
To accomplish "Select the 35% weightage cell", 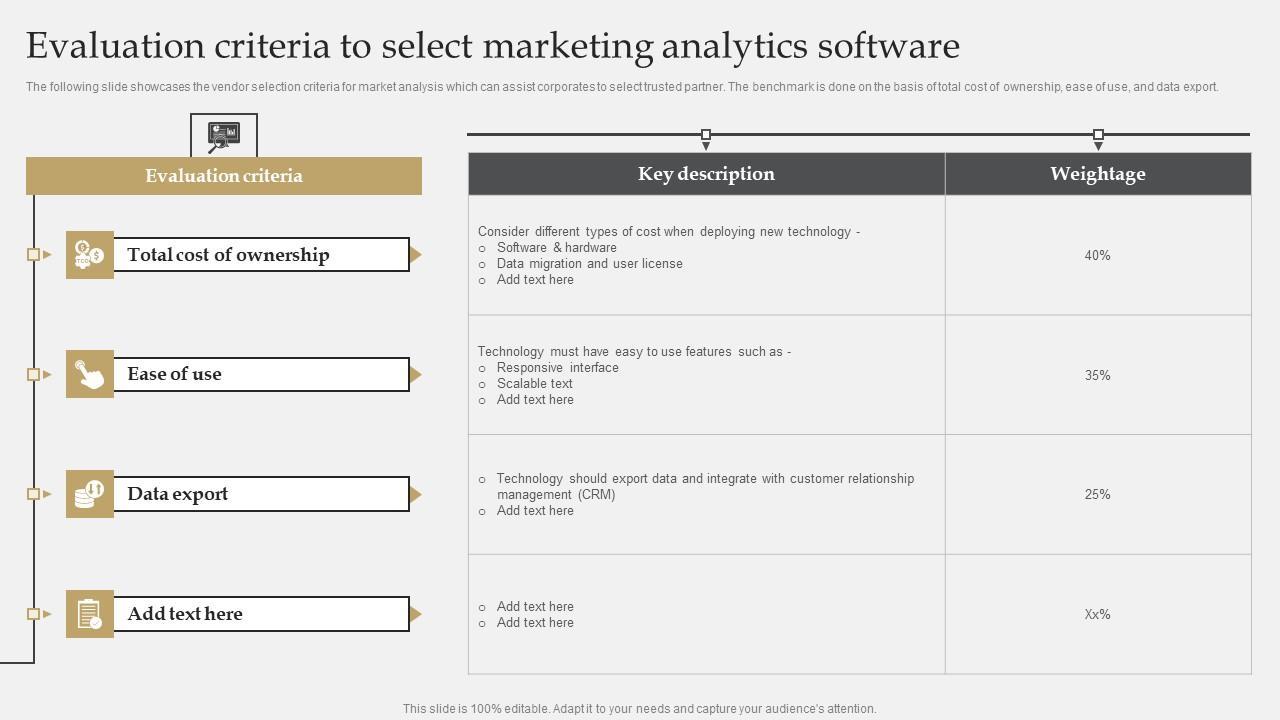I will pos(1098,376).
